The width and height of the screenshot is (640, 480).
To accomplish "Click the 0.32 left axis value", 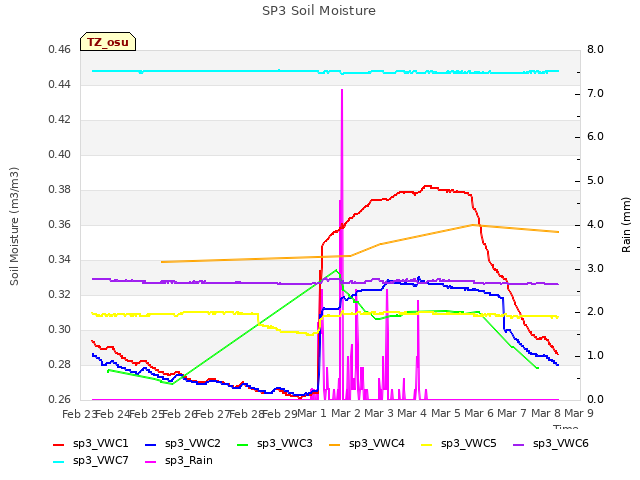I will click(60, 295).
